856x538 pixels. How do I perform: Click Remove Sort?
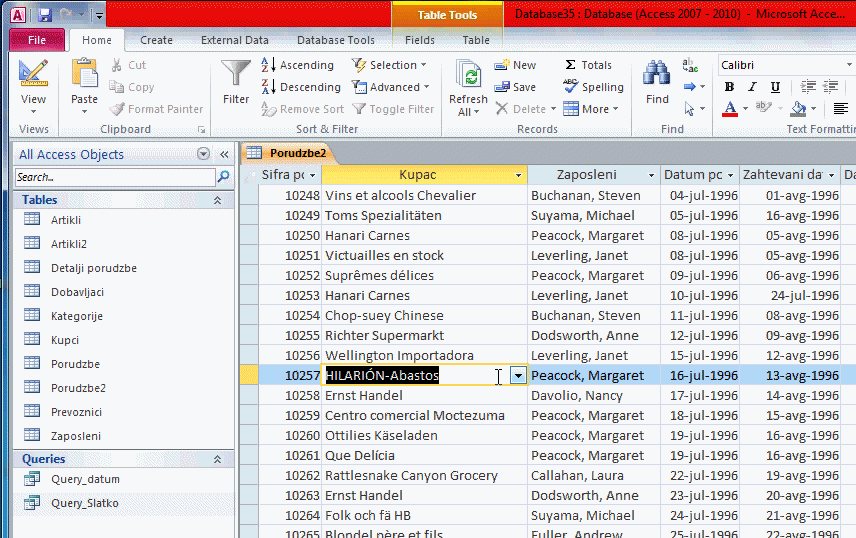point(302,109)
